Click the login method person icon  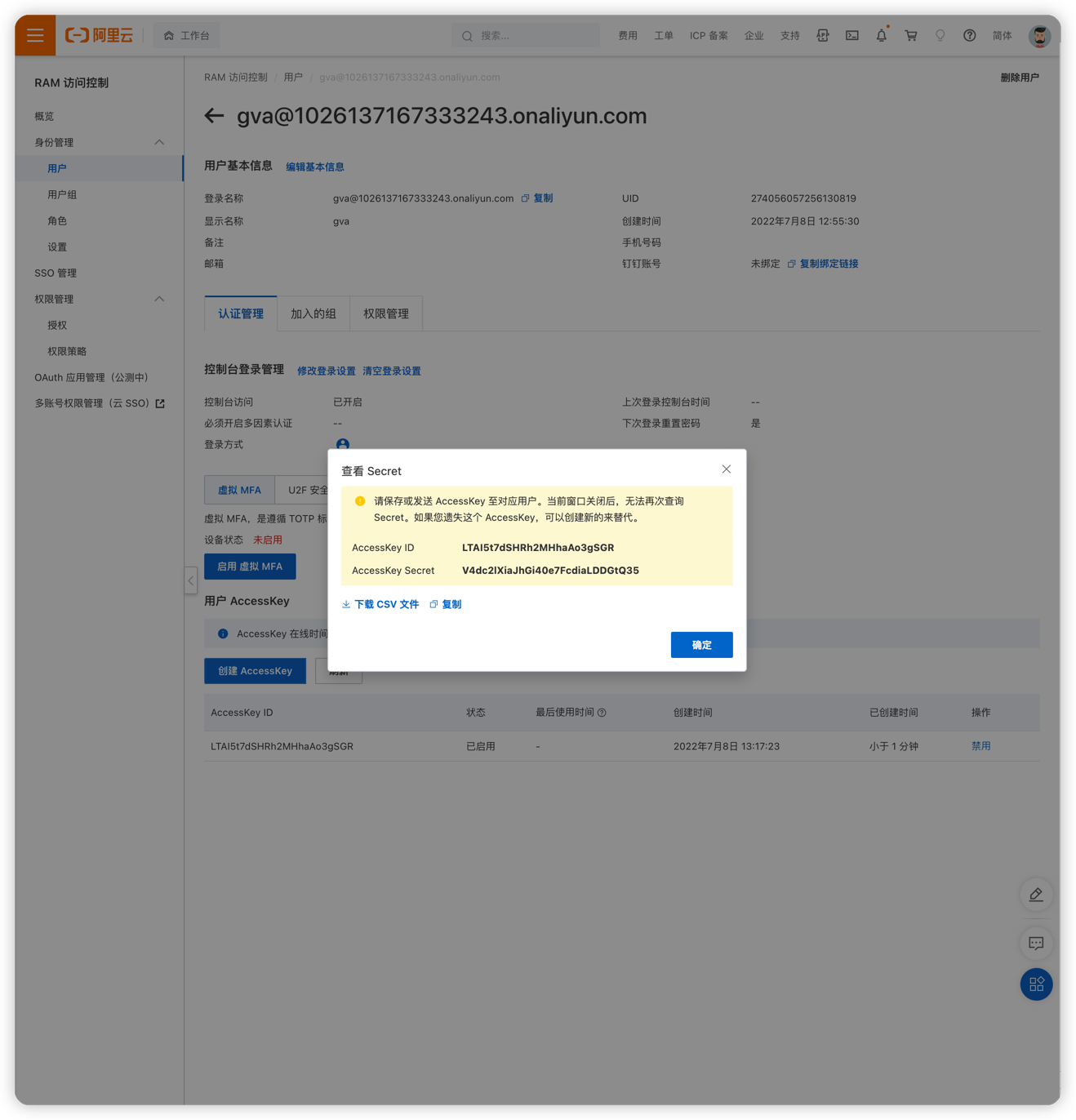(343, 444)
